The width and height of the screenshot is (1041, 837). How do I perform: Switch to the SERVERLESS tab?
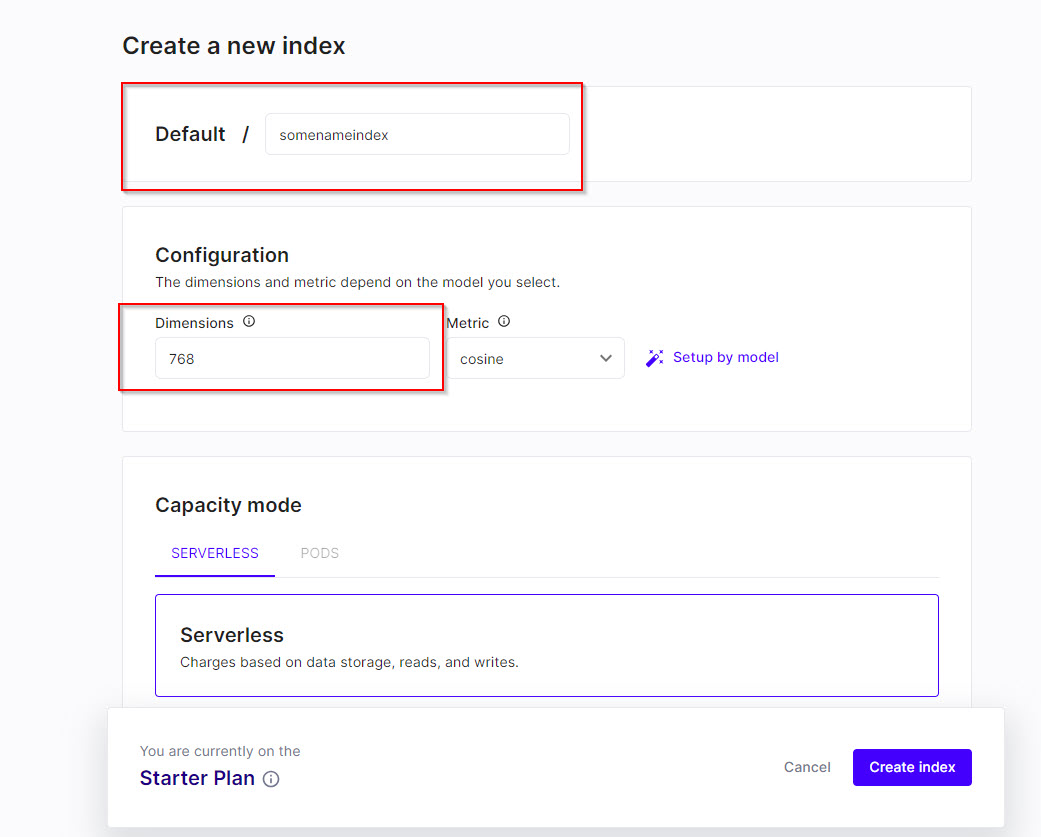215,554
